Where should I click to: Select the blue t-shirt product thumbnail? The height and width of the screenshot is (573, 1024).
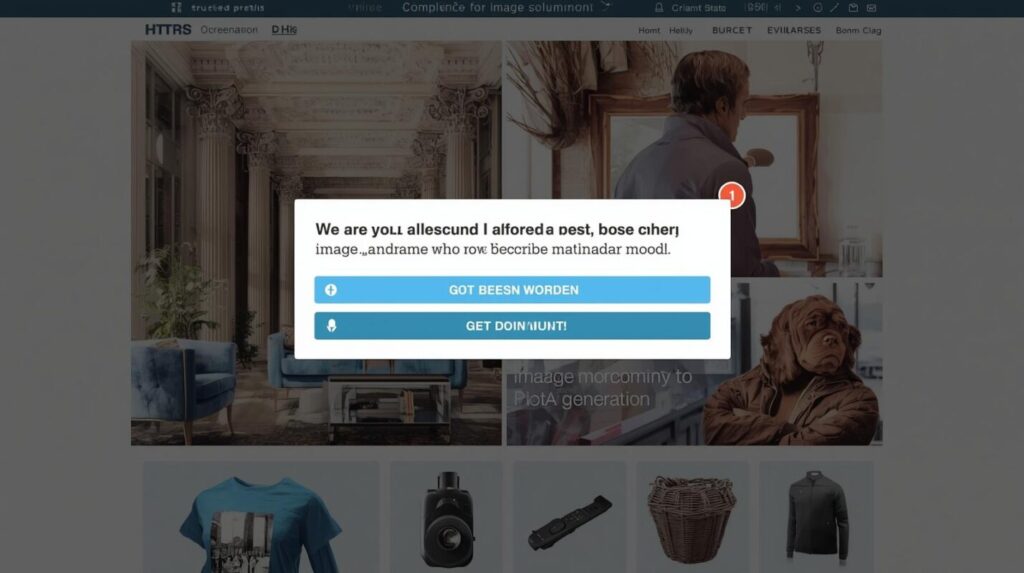[x=261, y=517]
